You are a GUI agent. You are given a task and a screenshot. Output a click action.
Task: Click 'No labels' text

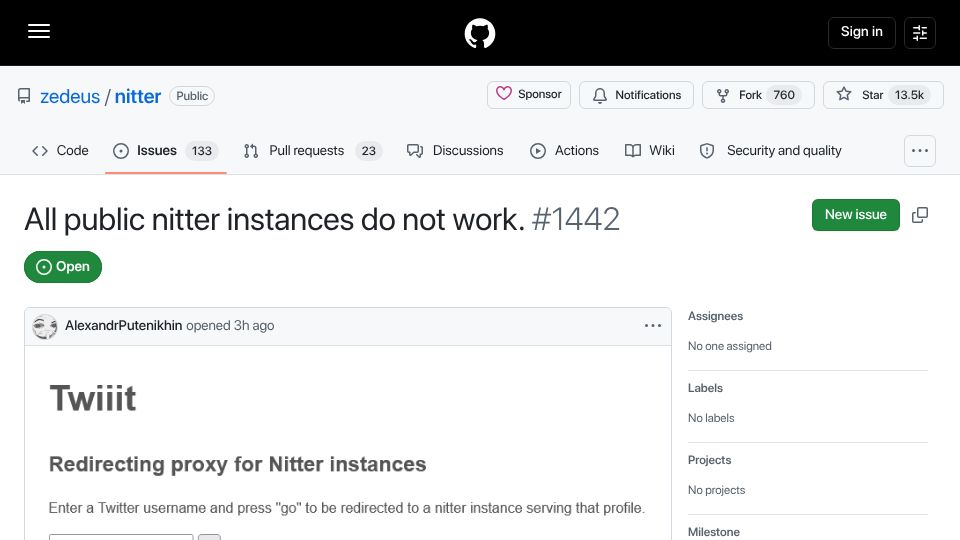coord(711,418)
